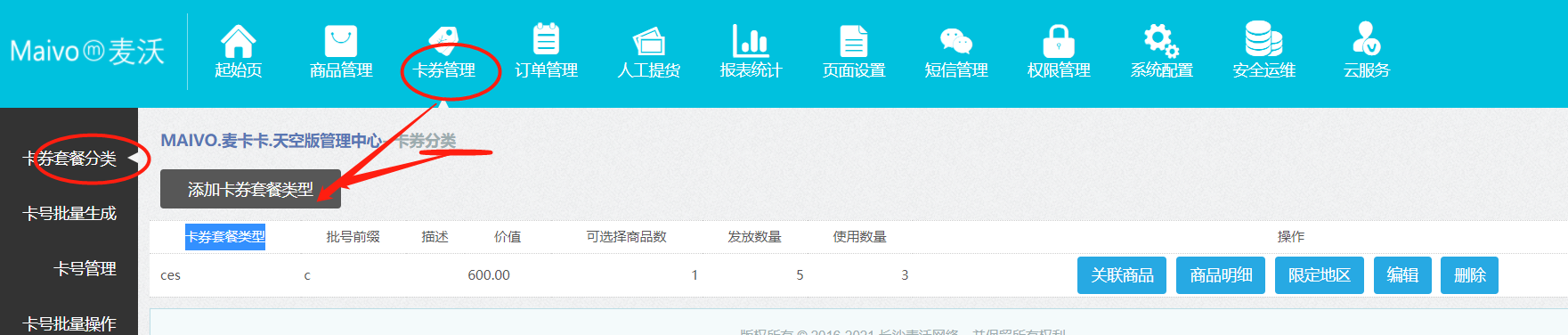Open 商品明细 for the ces row
Image resolution: width=1568 pixels, height=335 pixels.
point(1221,275)
